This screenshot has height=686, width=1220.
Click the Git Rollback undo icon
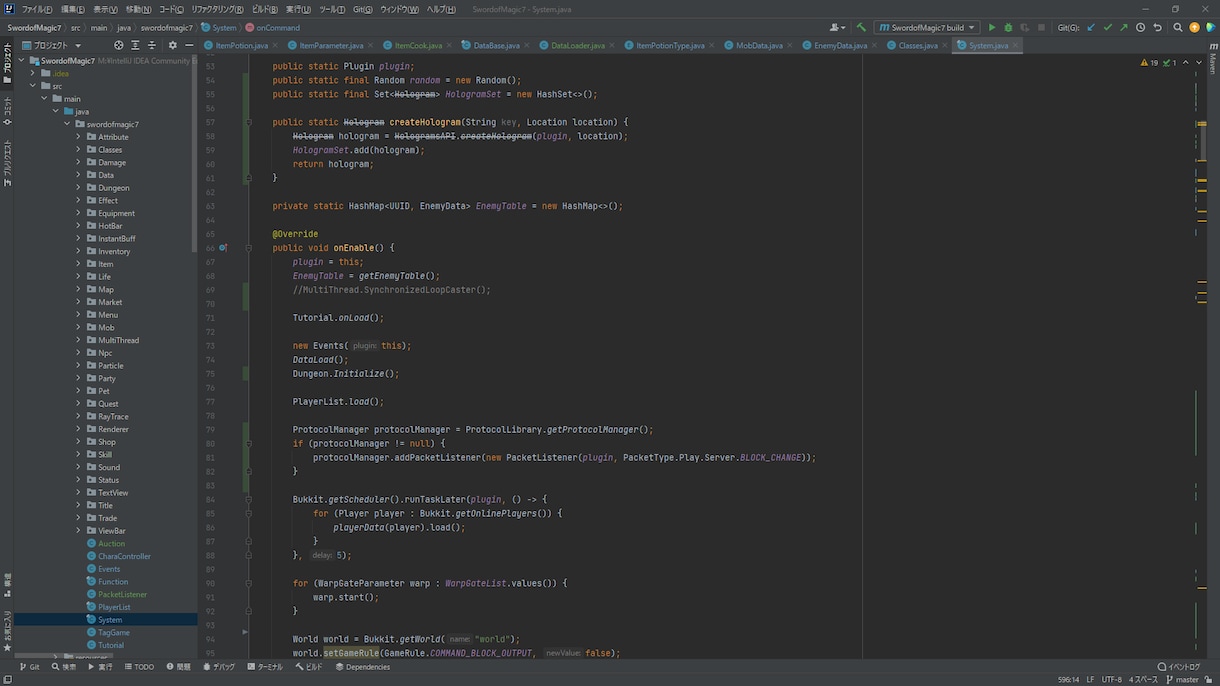[1157, 28]
